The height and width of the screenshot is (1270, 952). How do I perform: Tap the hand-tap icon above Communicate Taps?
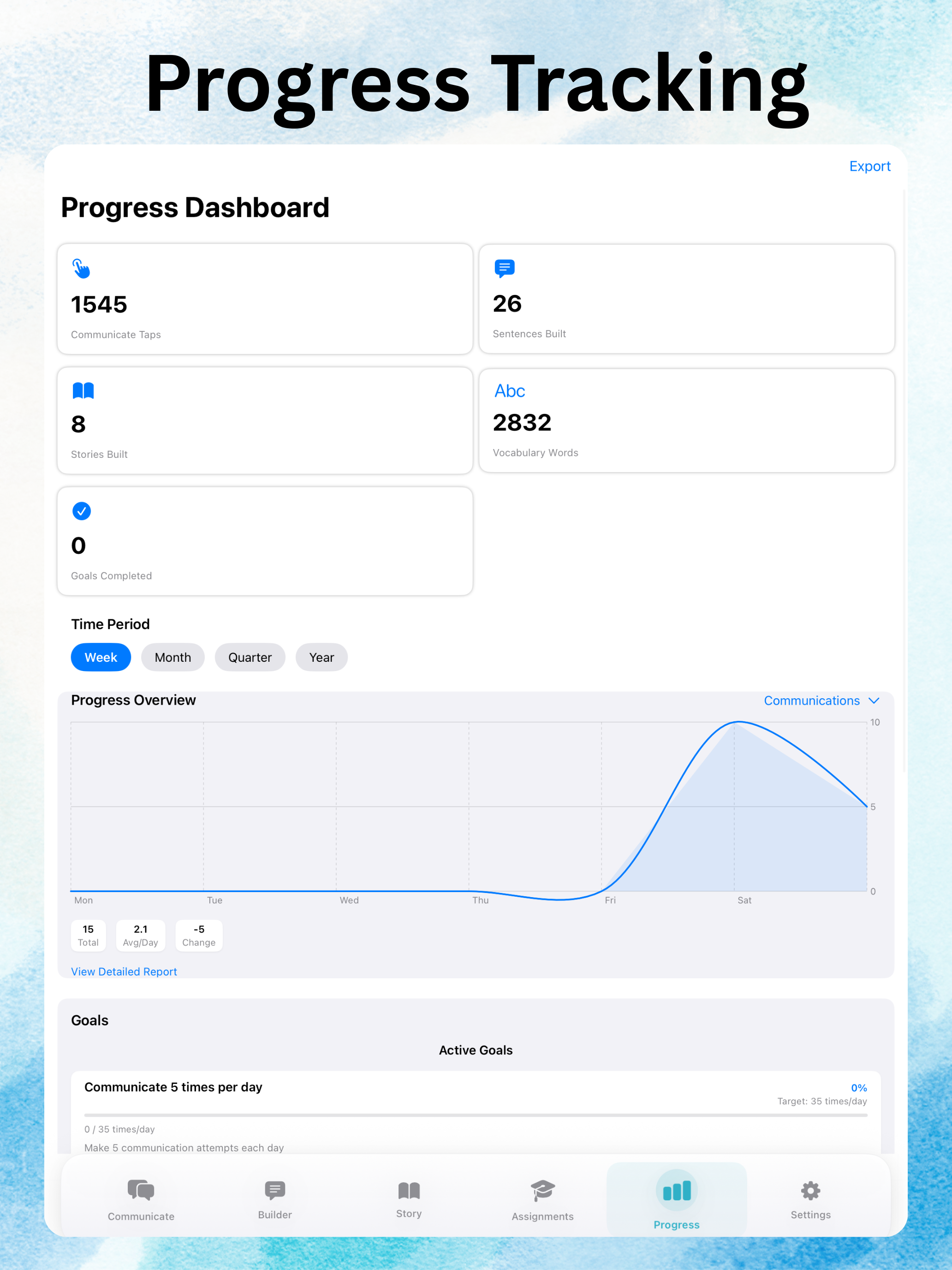tap(81, 268)
